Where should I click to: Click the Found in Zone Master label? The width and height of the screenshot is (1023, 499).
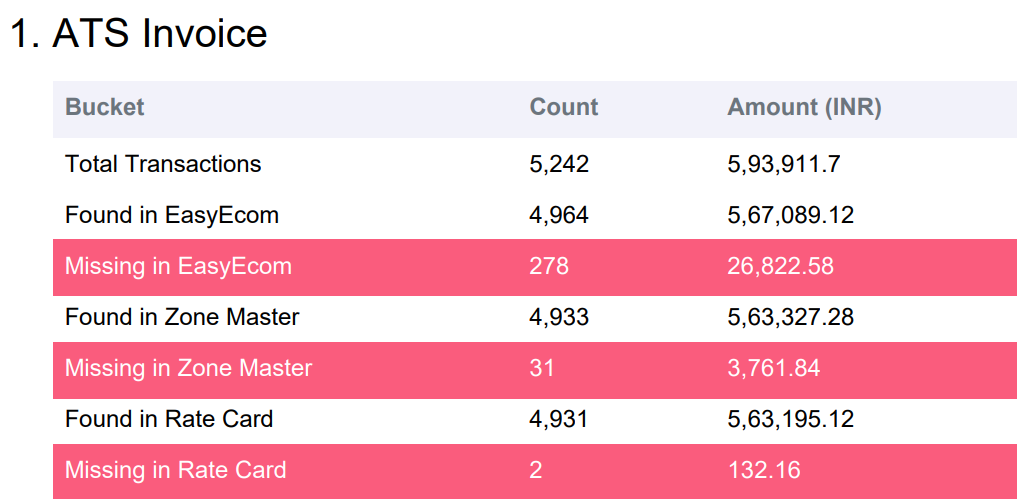coord(182,317)
